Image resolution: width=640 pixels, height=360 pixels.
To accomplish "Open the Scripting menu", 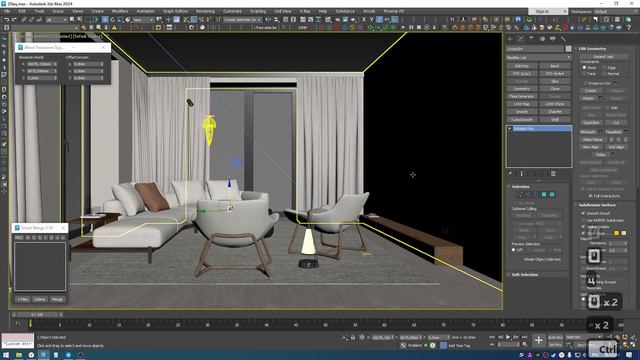I will tap(258, 11).
